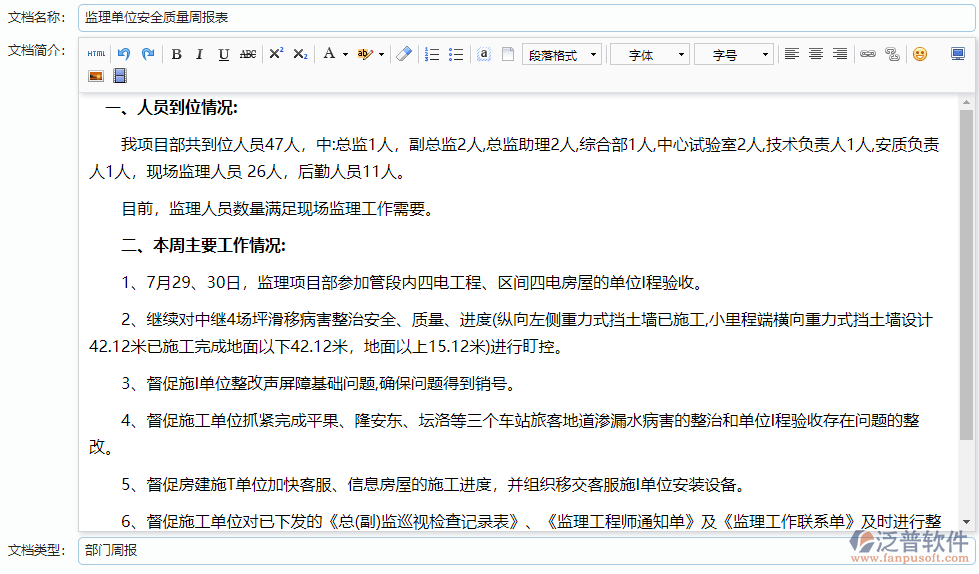Screen dimensions: 979x574
Task: Toggle bold formatting
Action: (176, 54)
